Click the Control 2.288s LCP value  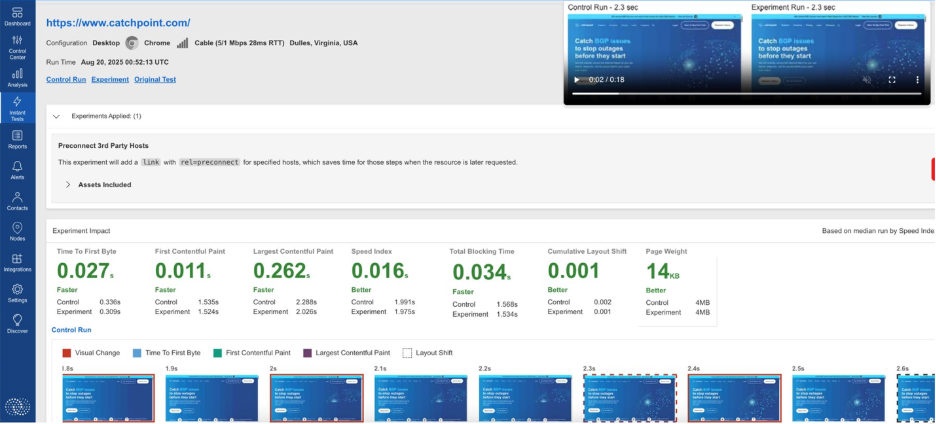click(x=307, y=302)
